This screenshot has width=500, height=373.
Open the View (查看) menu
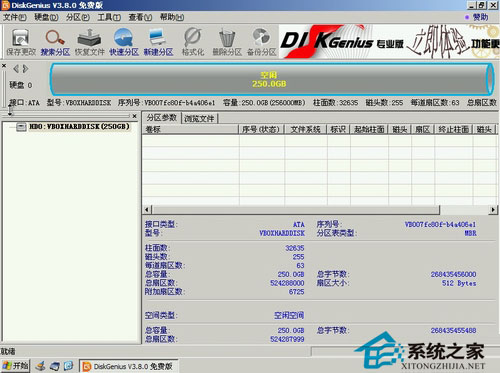[x=140, y=17]
